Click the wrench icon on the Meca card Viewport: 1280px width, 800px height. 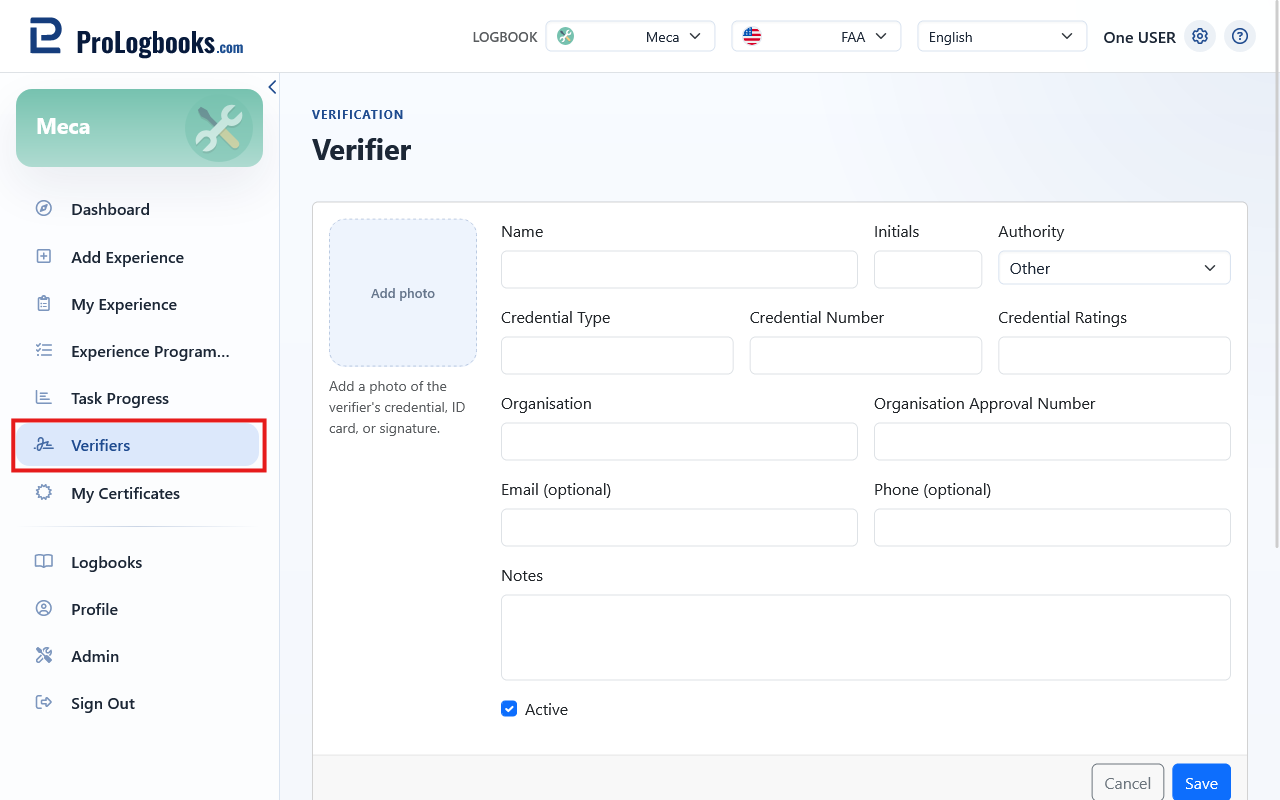(x=219, y=128)
